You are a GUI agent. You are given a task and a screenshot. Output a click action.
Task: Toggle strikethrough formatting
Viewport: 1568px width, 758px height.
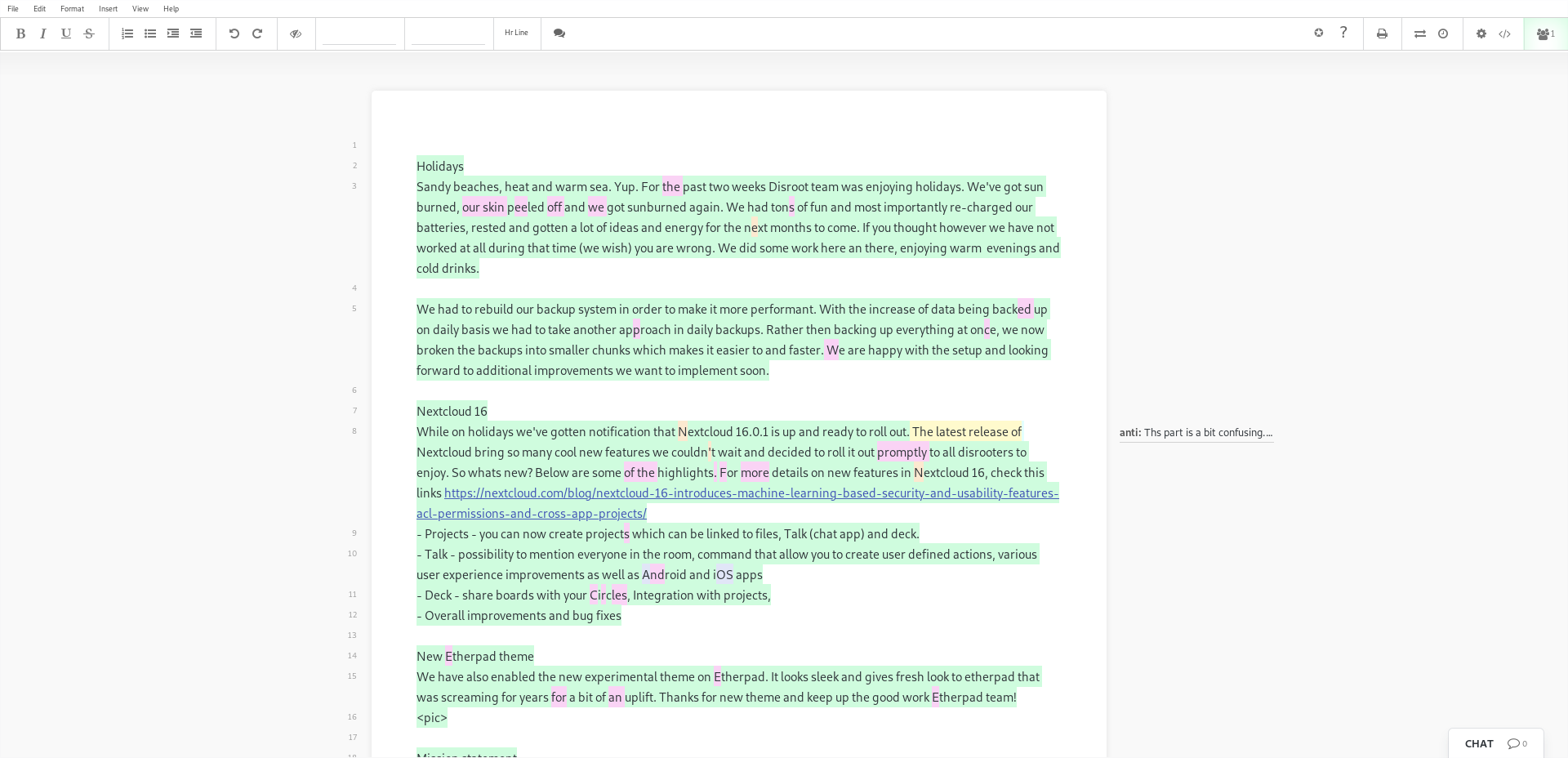(89, 33)
